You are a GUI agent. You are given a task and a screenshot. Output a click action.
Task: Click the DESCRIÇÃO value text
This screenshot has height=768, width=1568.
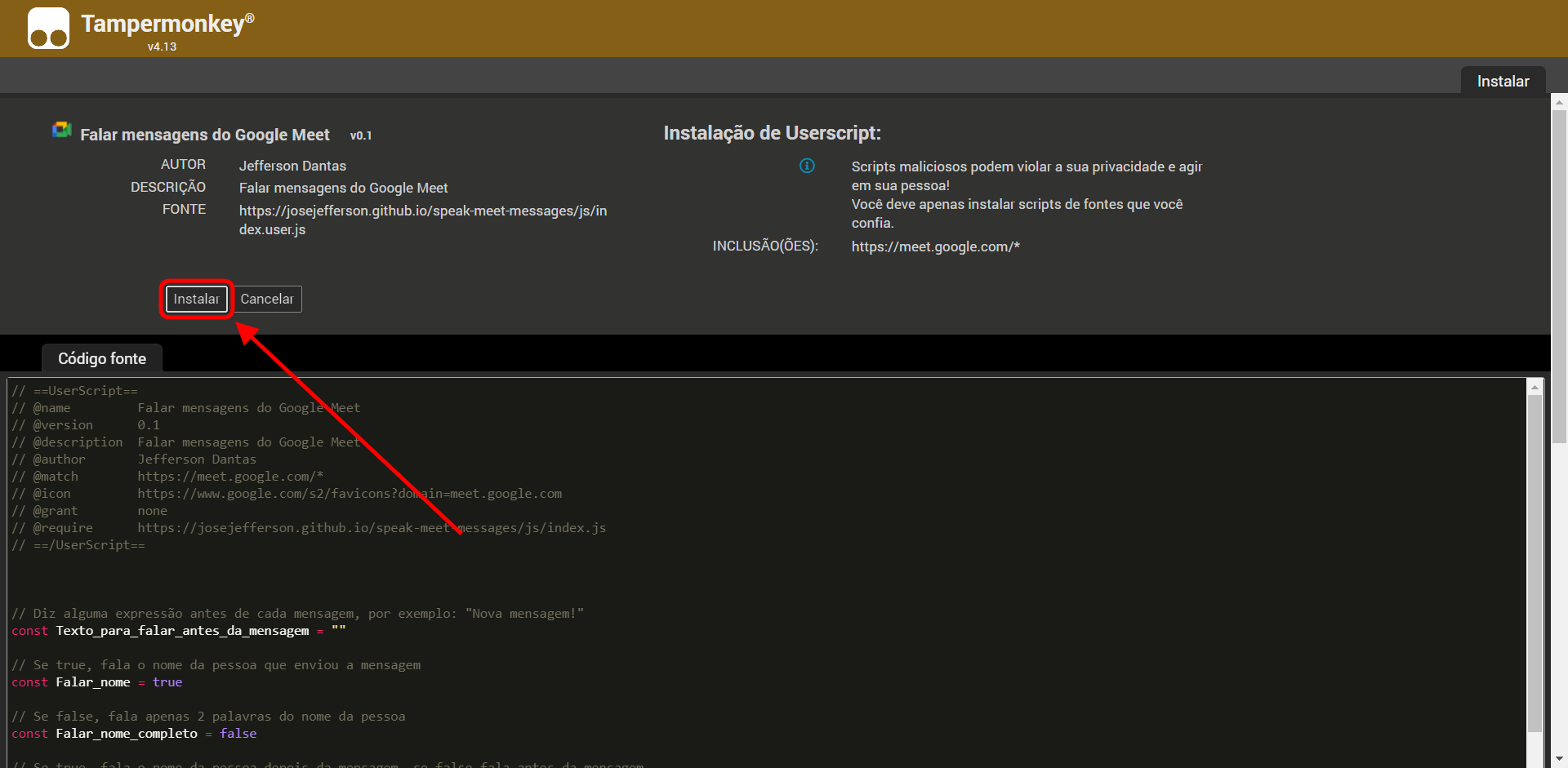343,188
